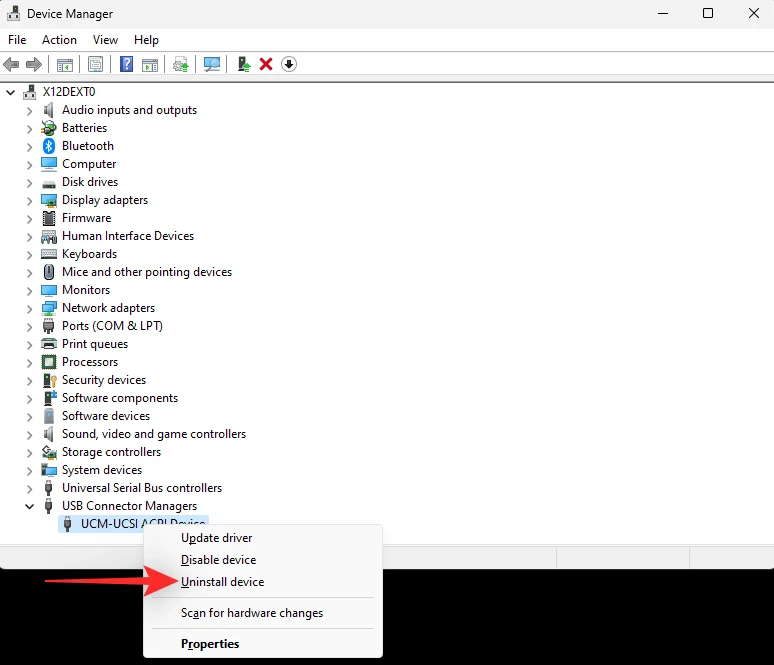This screenshot has height=665, width=774.
Task: Click the Batteries category icon
Action: 49,128
